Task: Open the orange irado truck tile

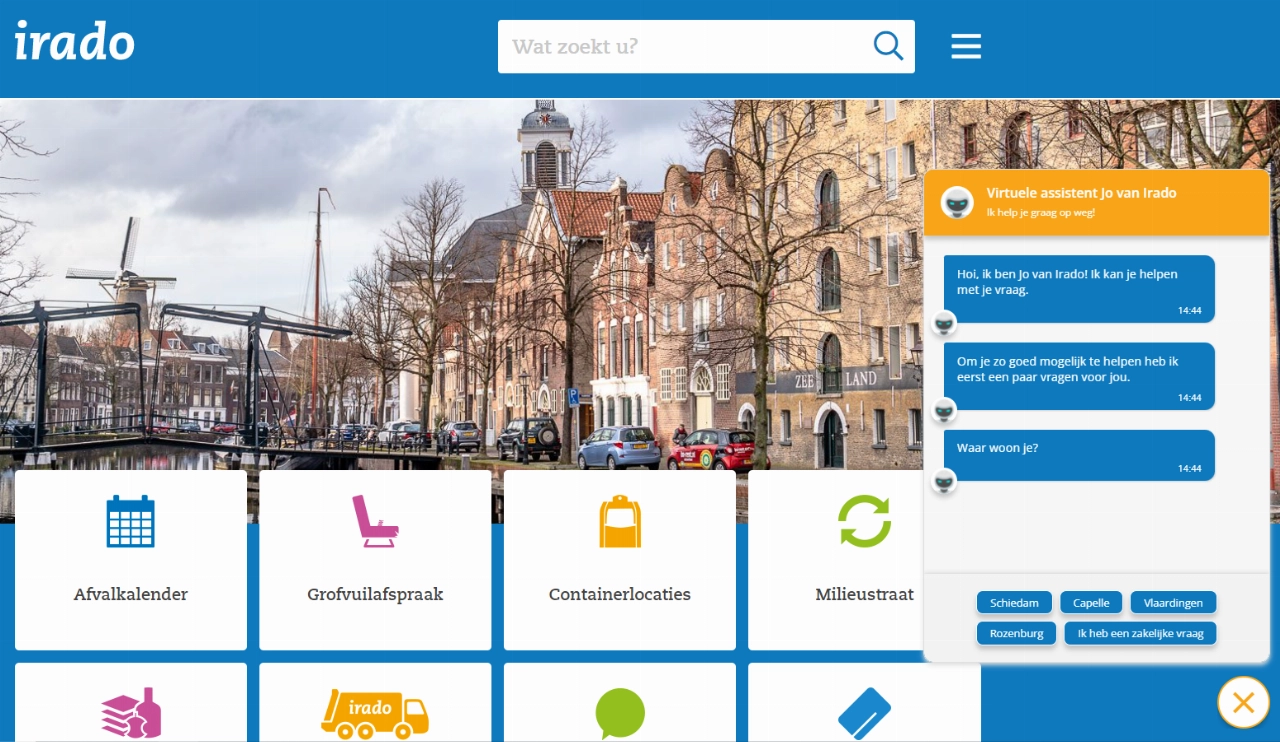Action: [374, 714]
